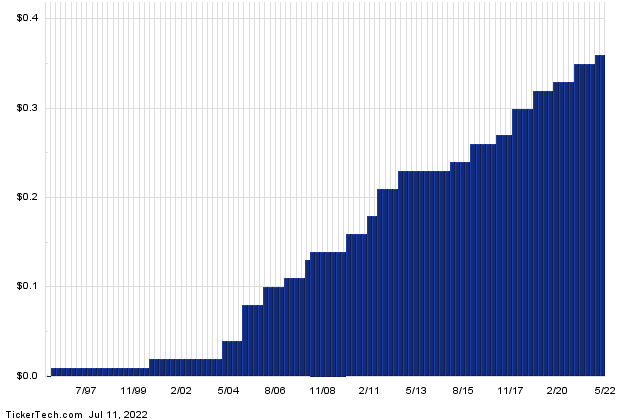Click the 8/06 x-axis date label

275,391
